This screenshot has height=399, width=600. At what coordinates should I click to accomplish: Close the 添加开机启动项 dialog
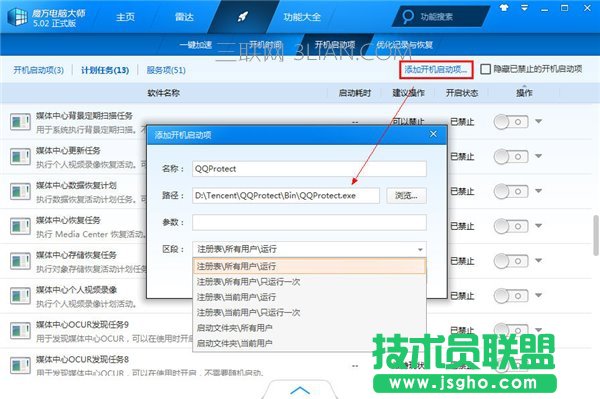click(433, 134)
